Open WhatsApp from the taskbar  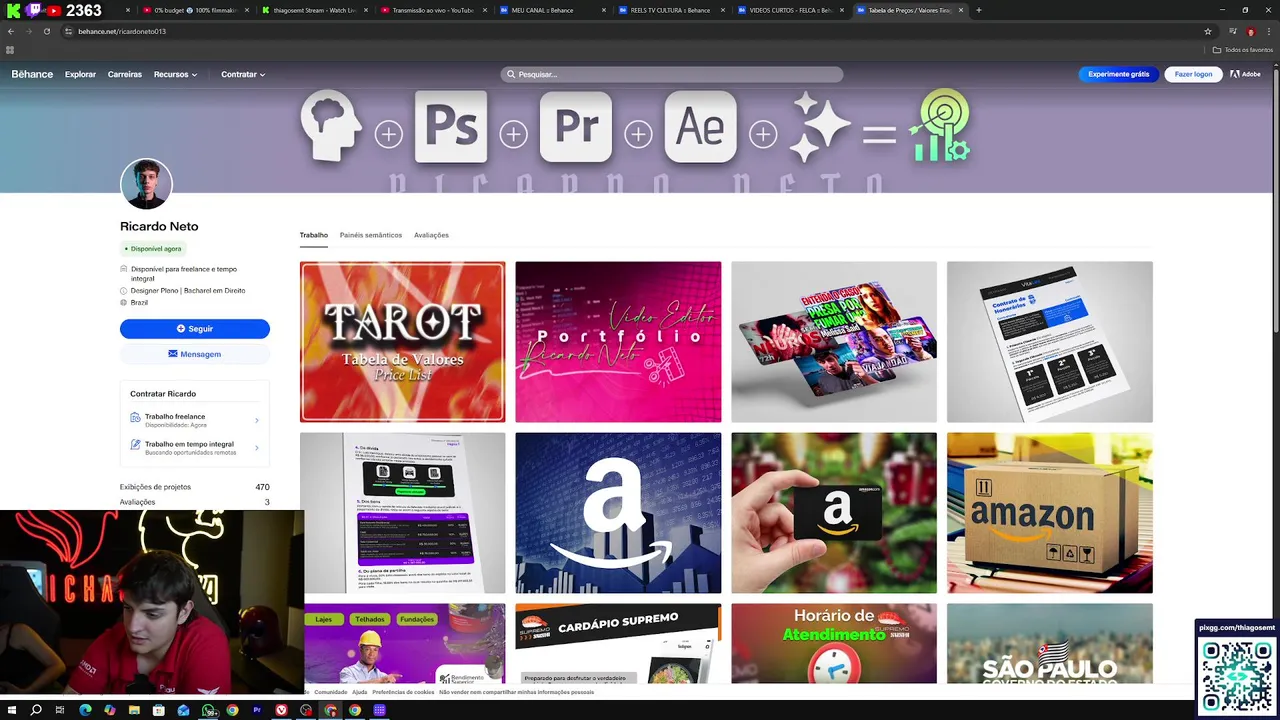pyautogui.click(x=208, y=710)
